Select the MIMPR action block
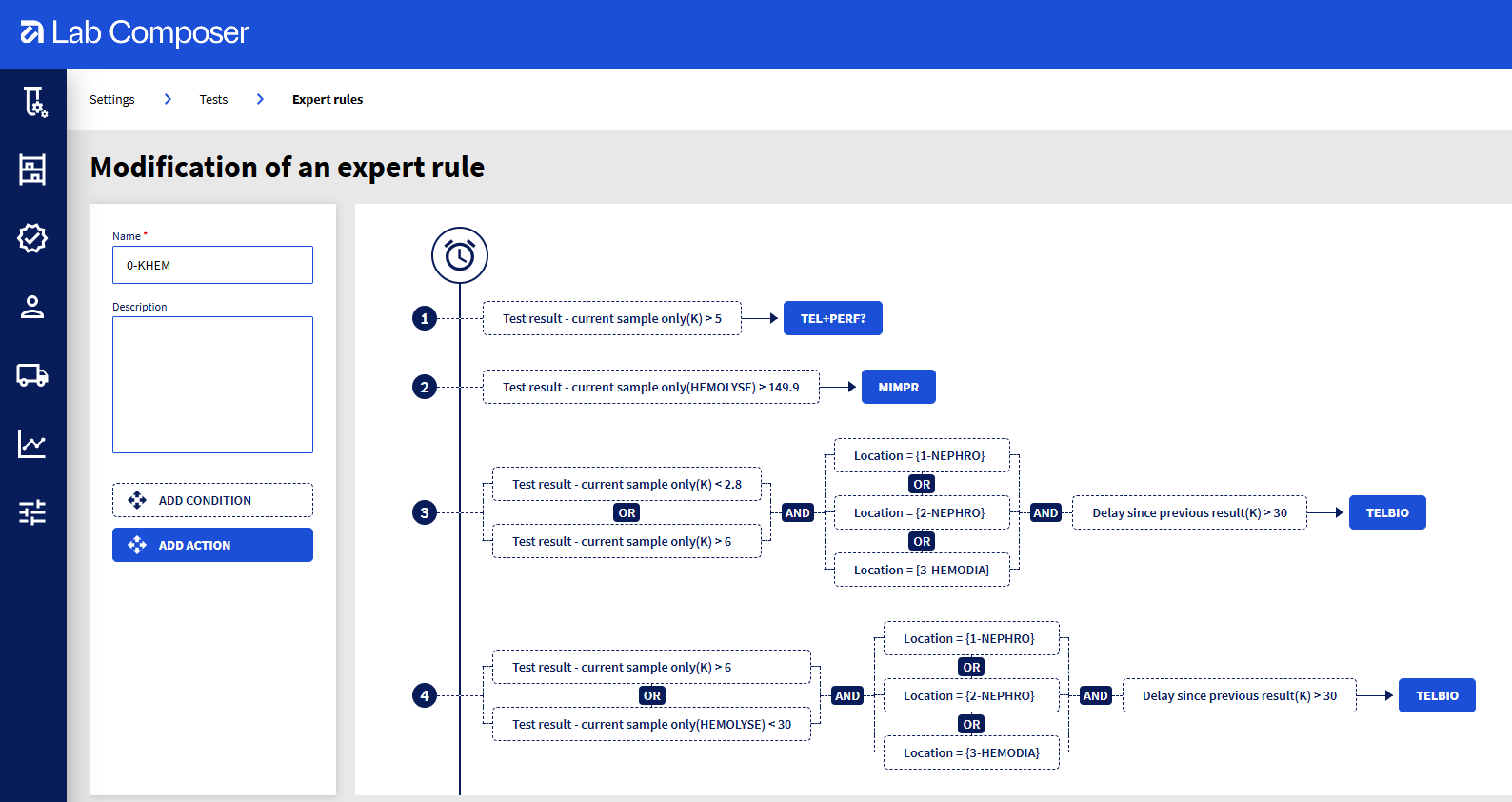This screenshot has width=1512, height=802. point(898,387)
